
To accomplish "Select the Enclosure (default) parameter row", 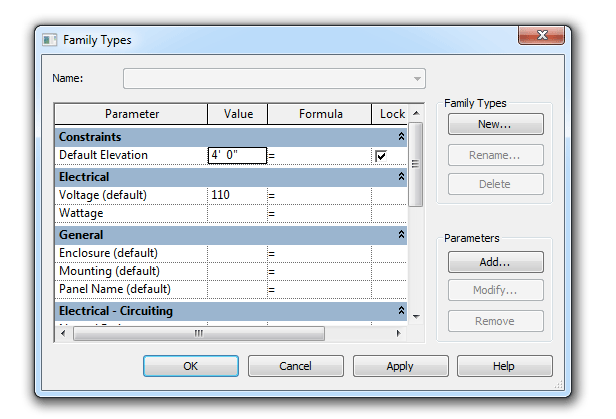I will (x=131, y=253).
